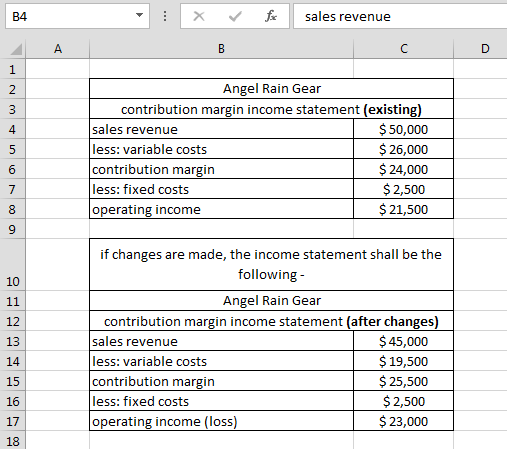Screen dimensions: 507x449
Task: Select row 1 header
Action: pyautogui.click(x=12, y=69)
